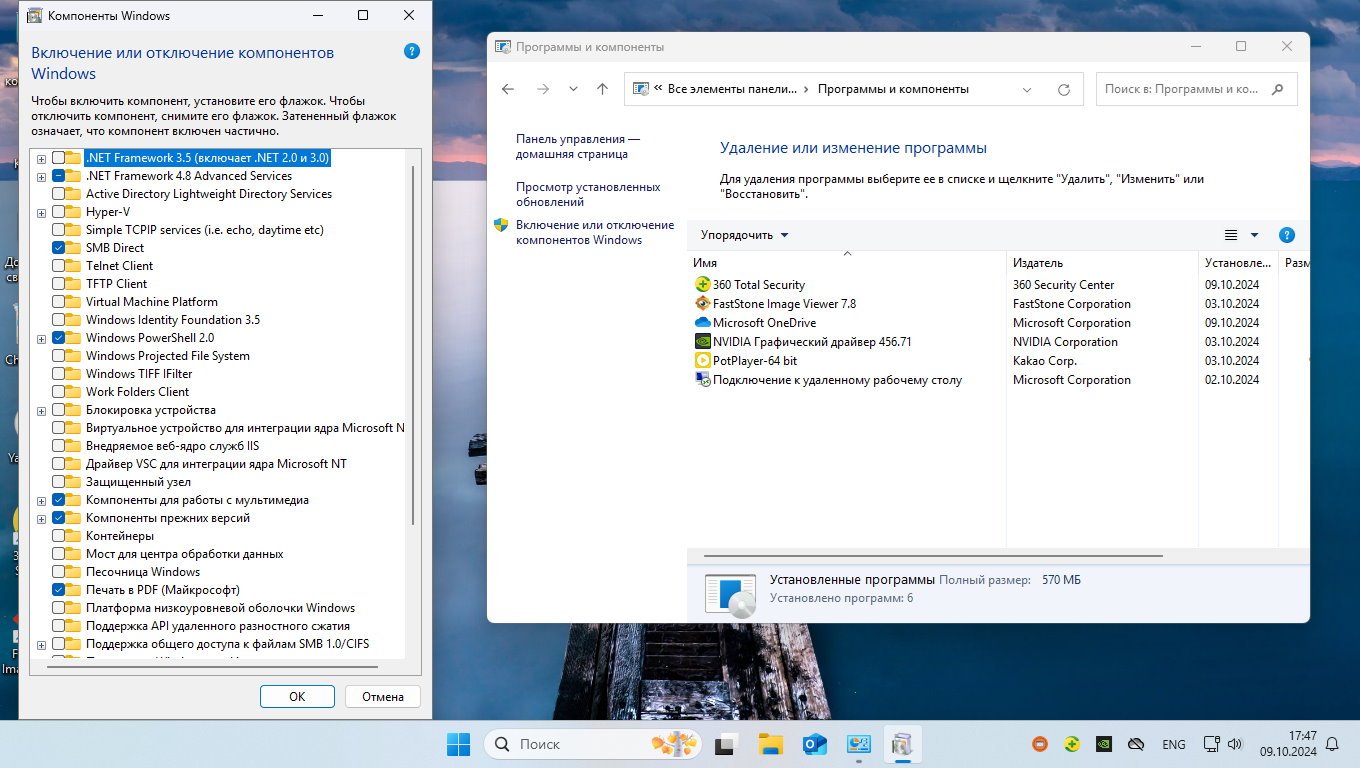Open the view options dropdown arrow

[1254, 235]
